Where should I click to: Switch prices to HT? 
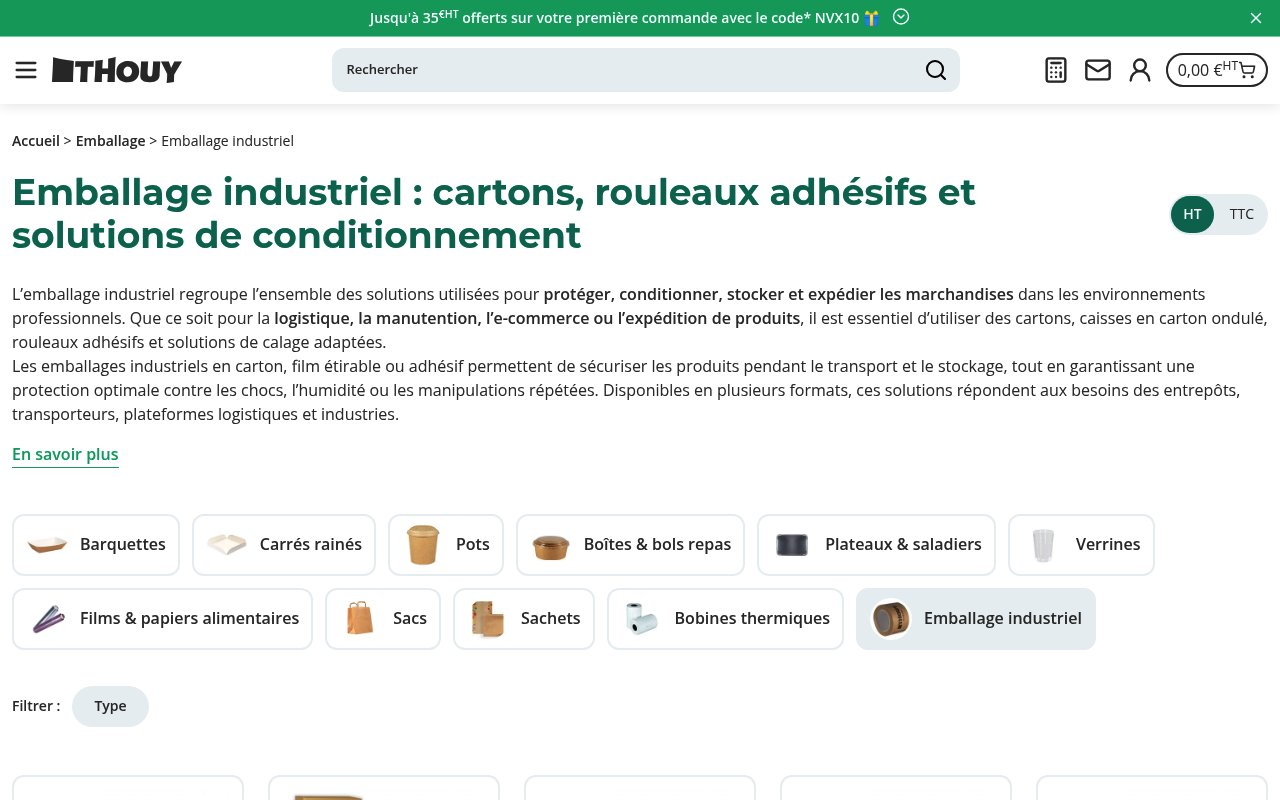click(1193, 214)
